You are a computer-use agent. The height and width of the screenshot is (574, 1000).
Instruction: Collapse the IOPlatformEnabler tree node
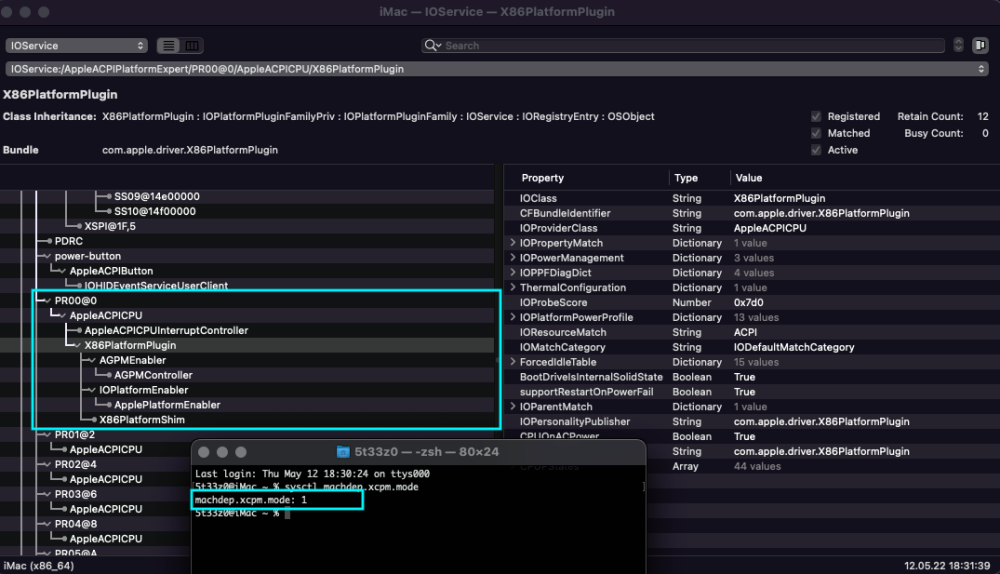(x=92, y=390)
